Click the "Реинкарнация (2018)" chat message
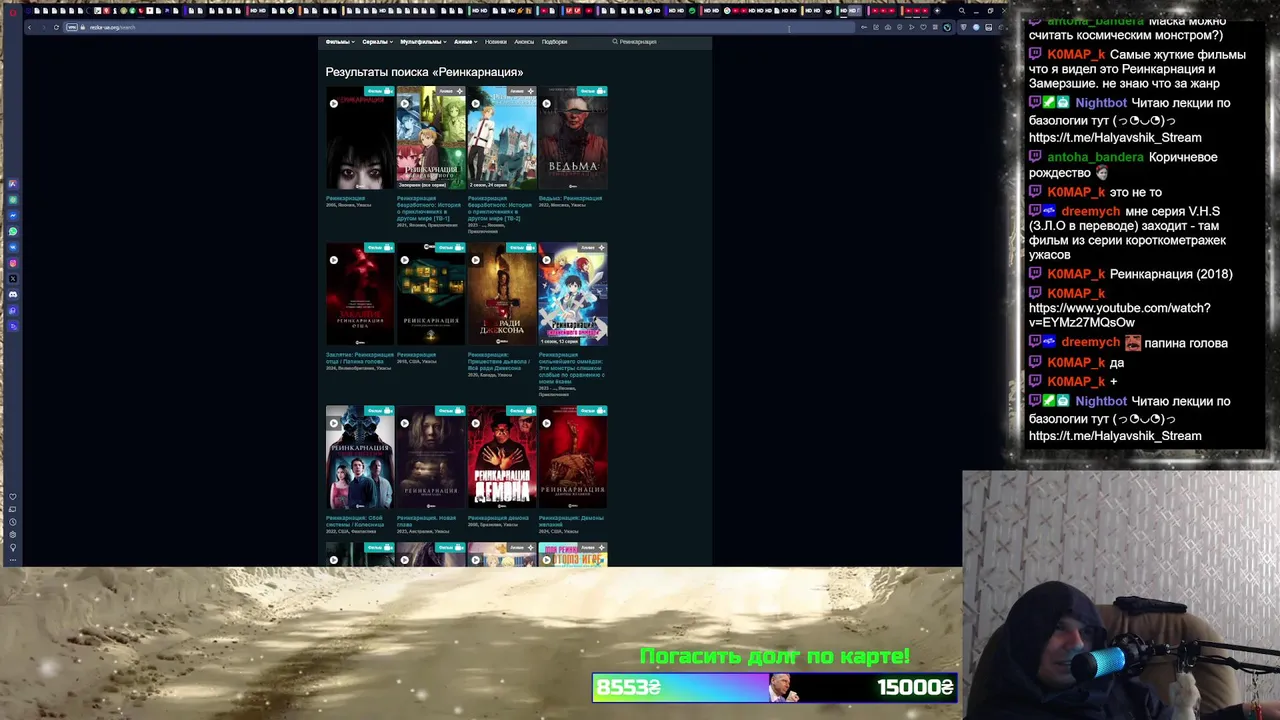The image size is (1280, 720). 1171,274
